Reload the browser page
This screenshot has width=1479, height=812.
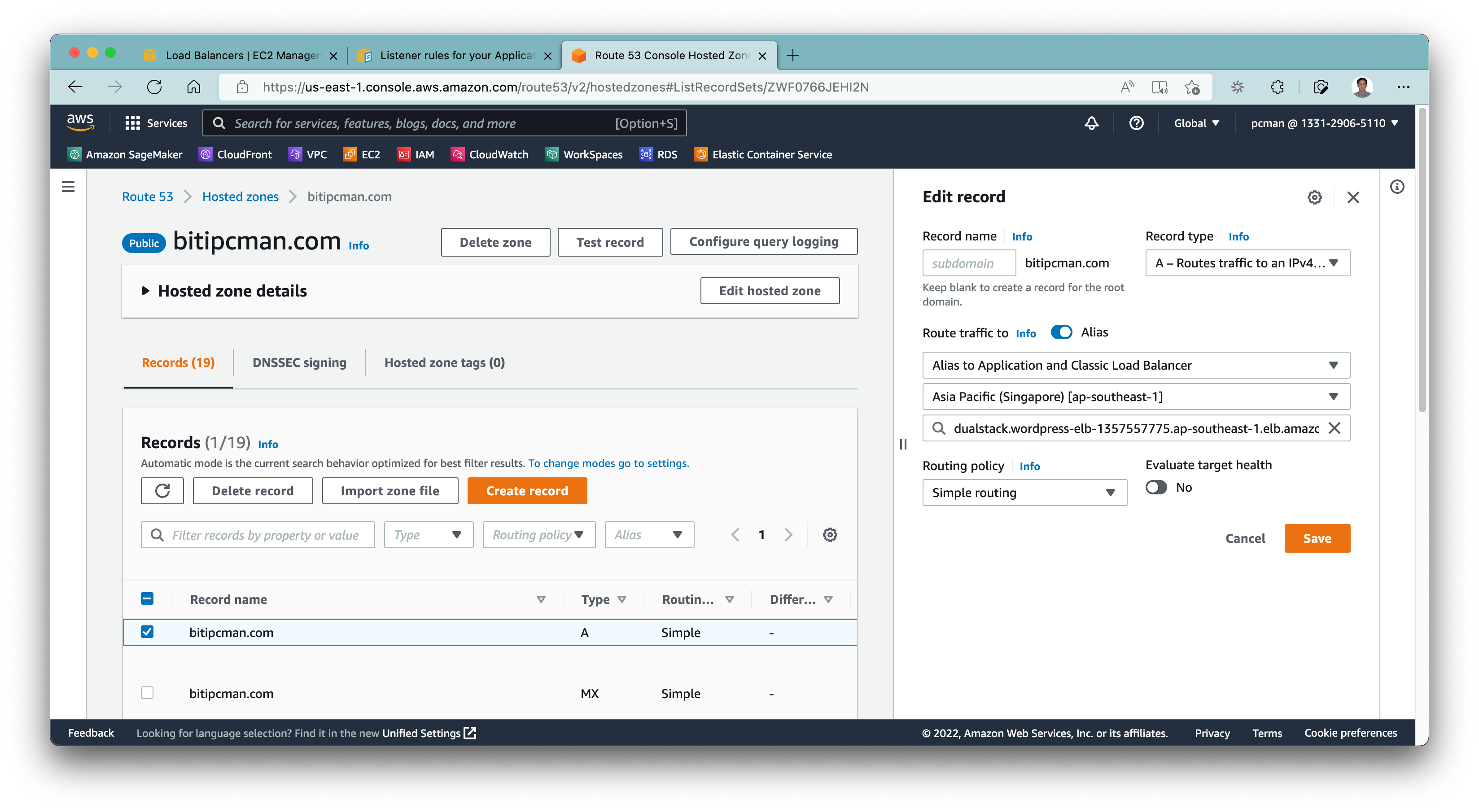click(x=154, y=87)
